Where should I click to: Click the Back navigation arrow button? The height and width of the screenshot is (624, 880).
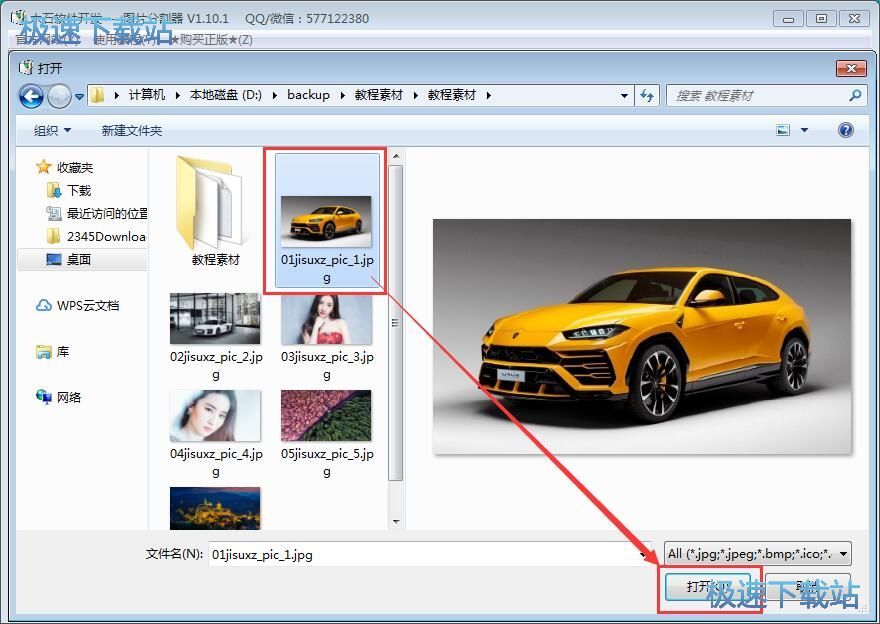point(31,96)
